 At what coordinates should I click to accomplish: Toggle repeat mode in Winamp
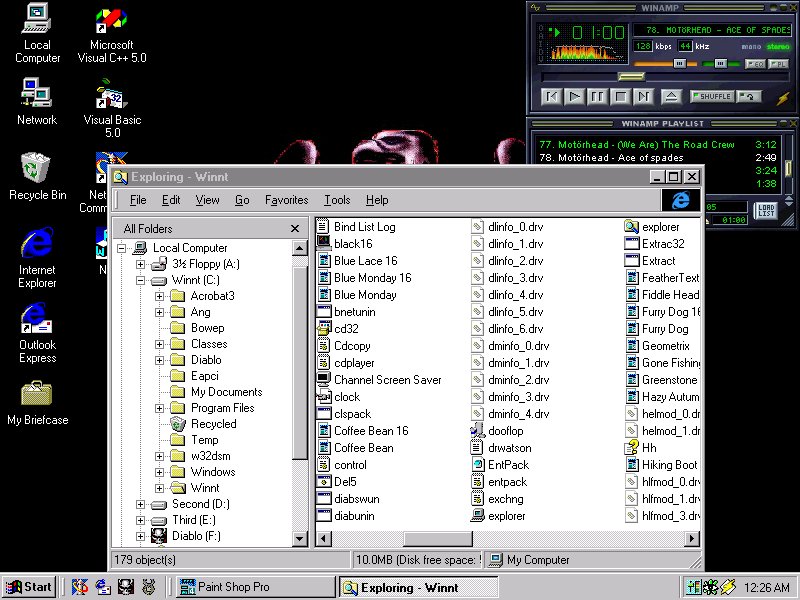pyautogui.click(x=748, y=96)
